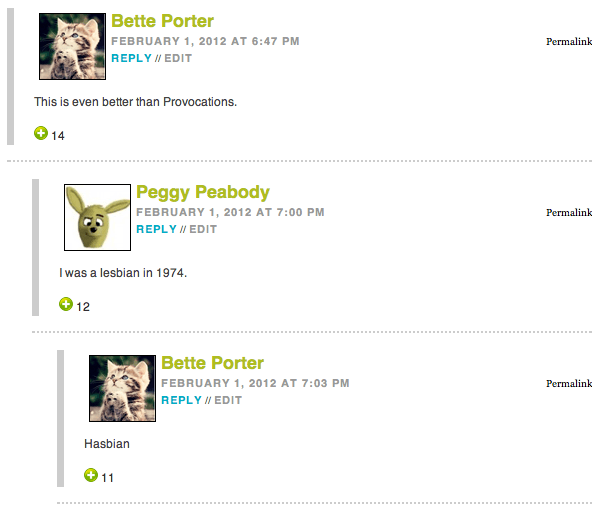
Task: Click the February 1, 2012 at 6:47 PM timestamp
Action: coord(206,41)
